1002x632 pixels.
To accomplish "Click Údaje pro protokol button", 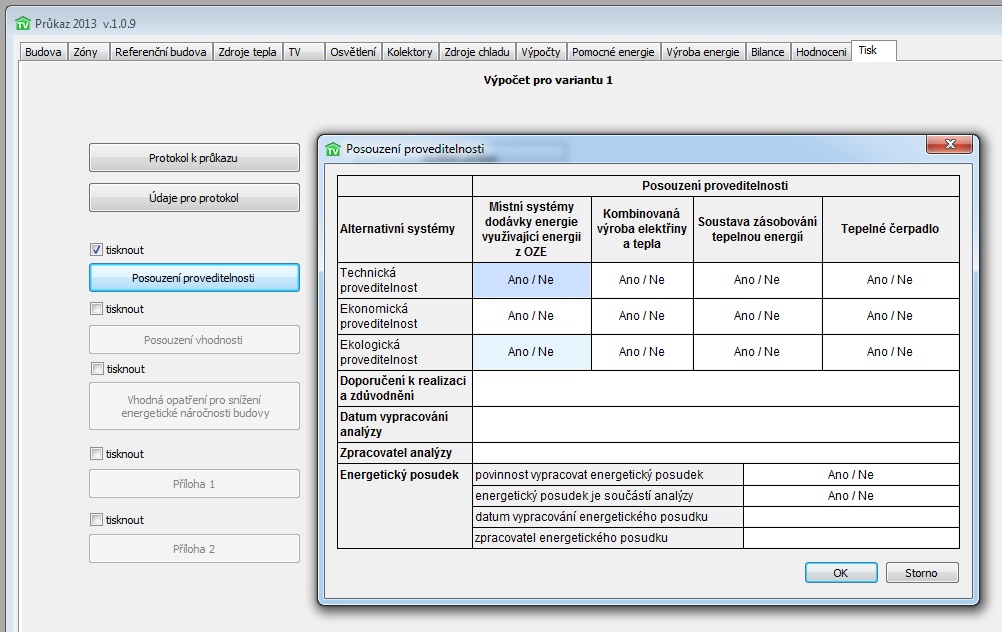I will (194, 198).
